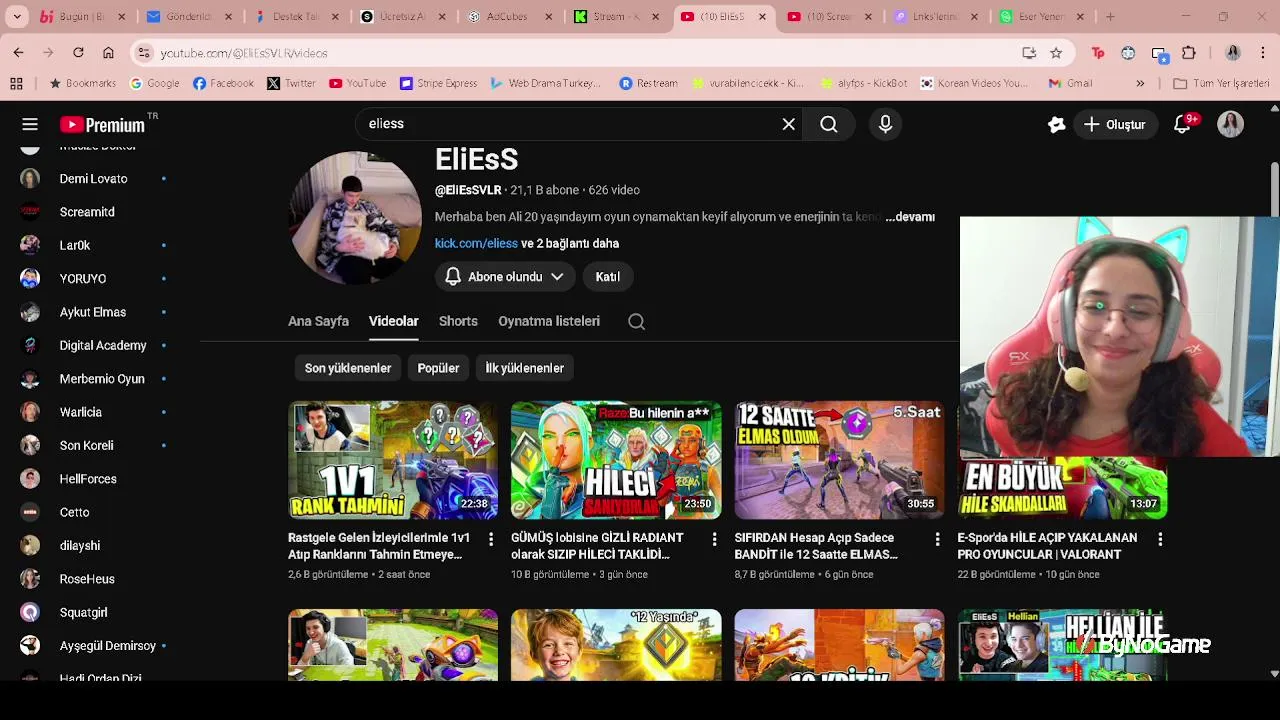1280x720 pixels.
Task: Open browser extensions puzzle icon
Action: [x=1189, y=53]
